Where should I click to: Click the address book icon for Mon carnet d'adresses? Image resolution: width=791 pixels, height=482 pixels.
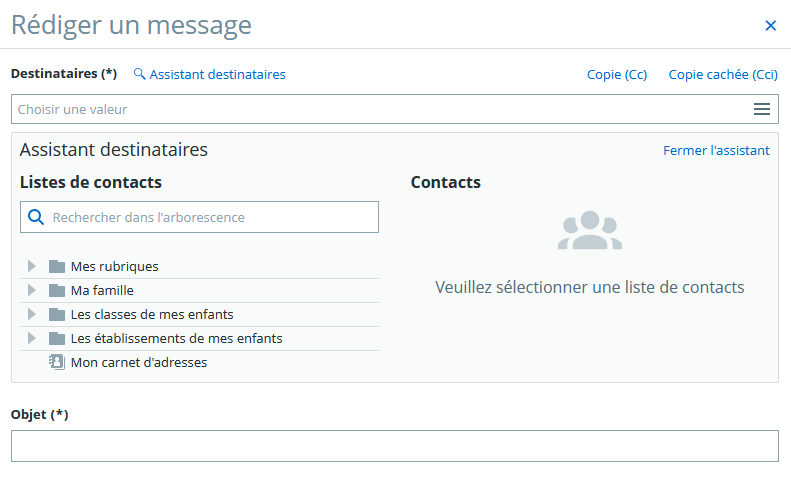point(57,362)
